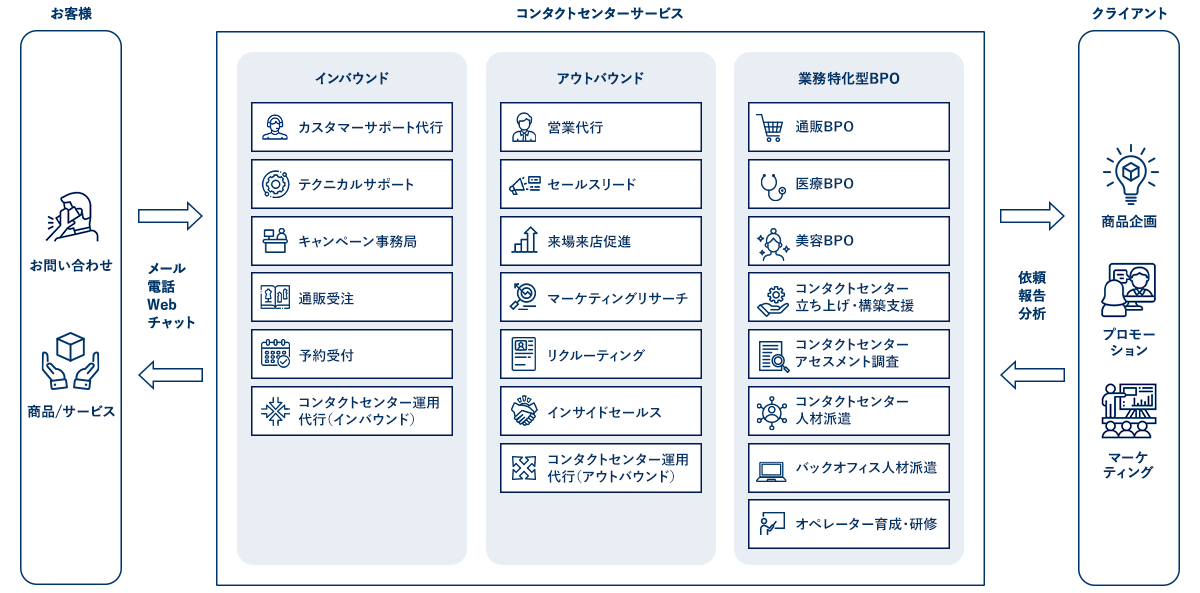This screenshot has height=593, width=1200.
Task: Open the 通販BPO service box
Action: tap(849, 127)
